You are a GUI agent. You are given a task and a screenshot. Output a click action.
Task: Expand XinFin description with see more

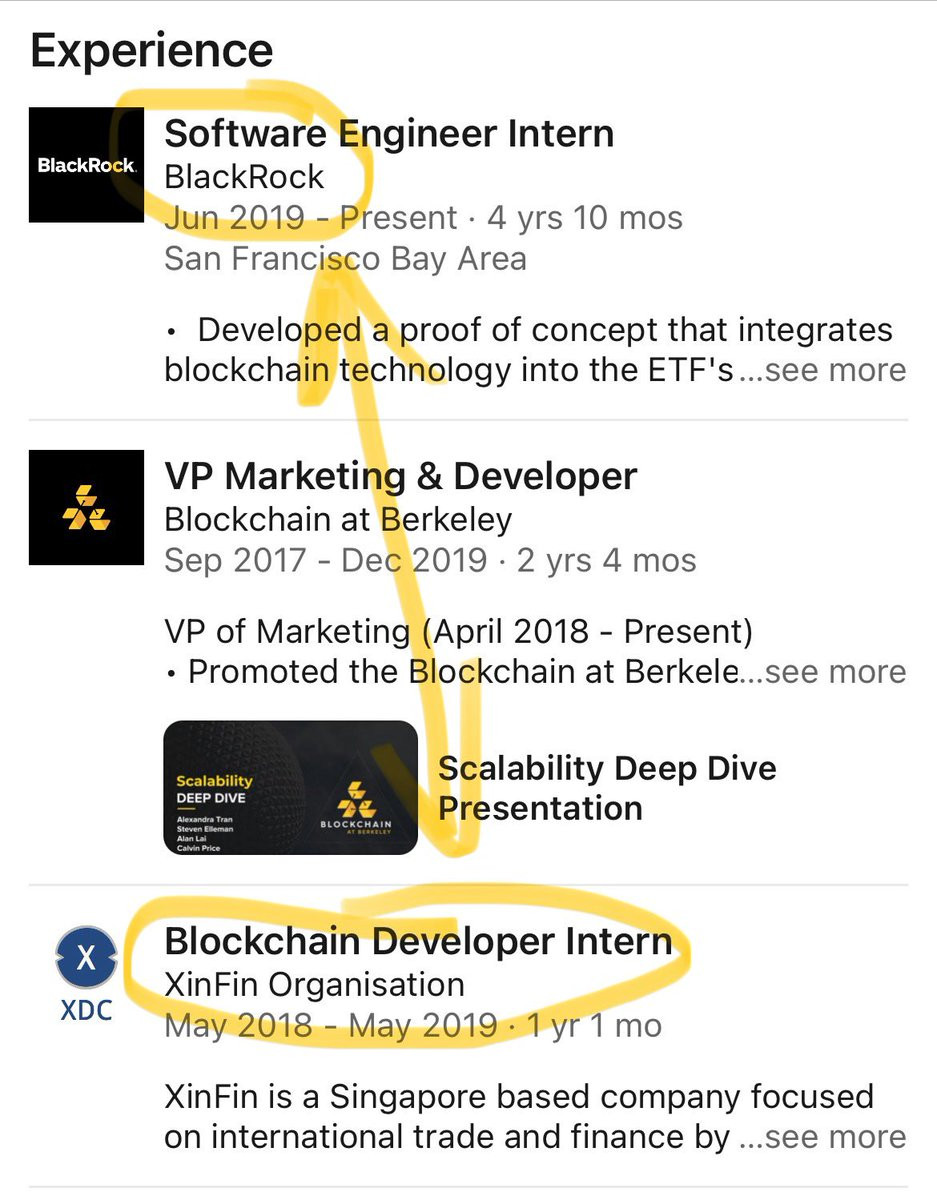[x=823, y=1138]
